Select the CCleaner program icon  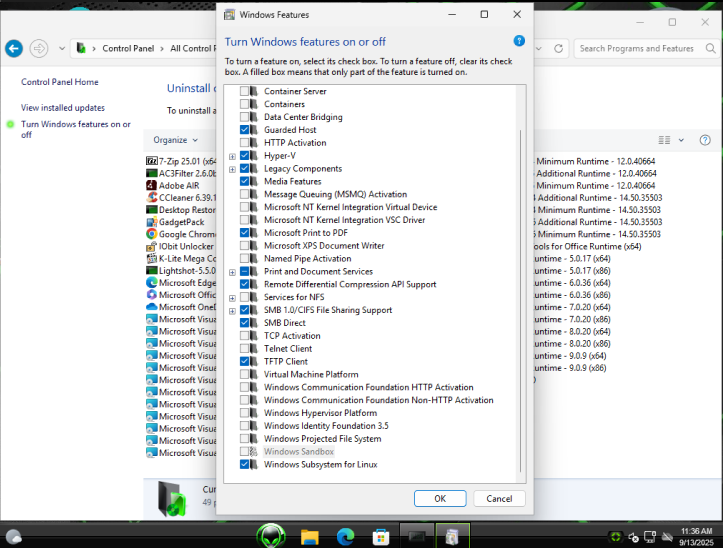(151, 197)
